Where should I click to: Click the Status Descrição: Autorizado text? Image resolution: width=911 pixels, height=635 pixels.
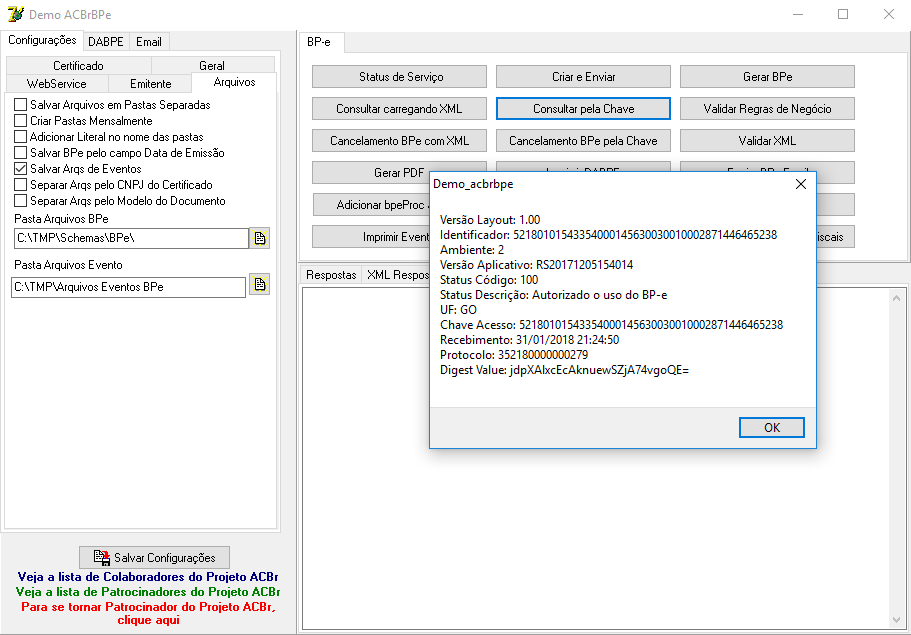pos(554,295)
